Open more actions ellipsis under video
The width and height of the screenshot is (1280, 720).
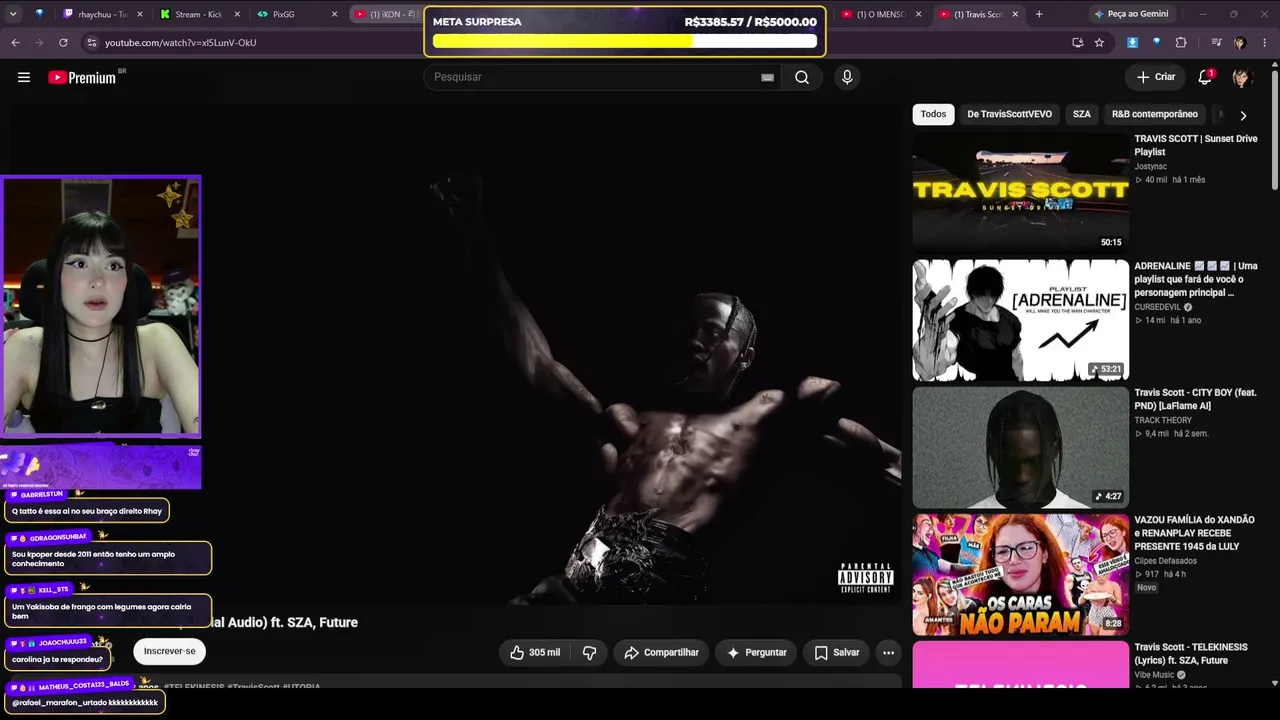[x=888, y=652]
